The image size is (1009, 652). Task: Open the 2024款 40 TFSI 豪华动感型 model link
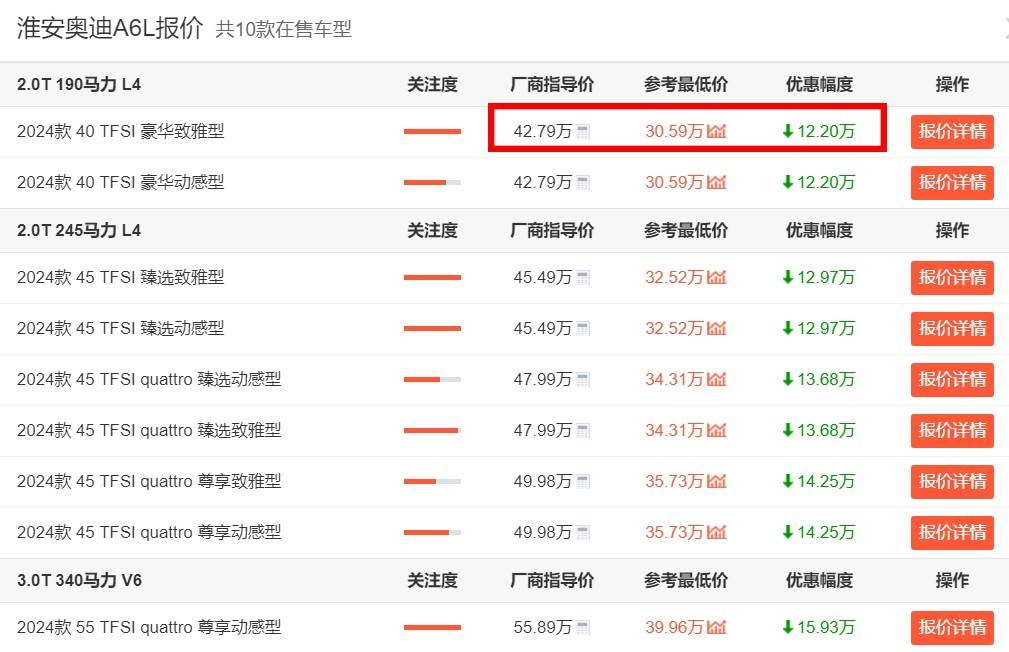pos(120,182)
